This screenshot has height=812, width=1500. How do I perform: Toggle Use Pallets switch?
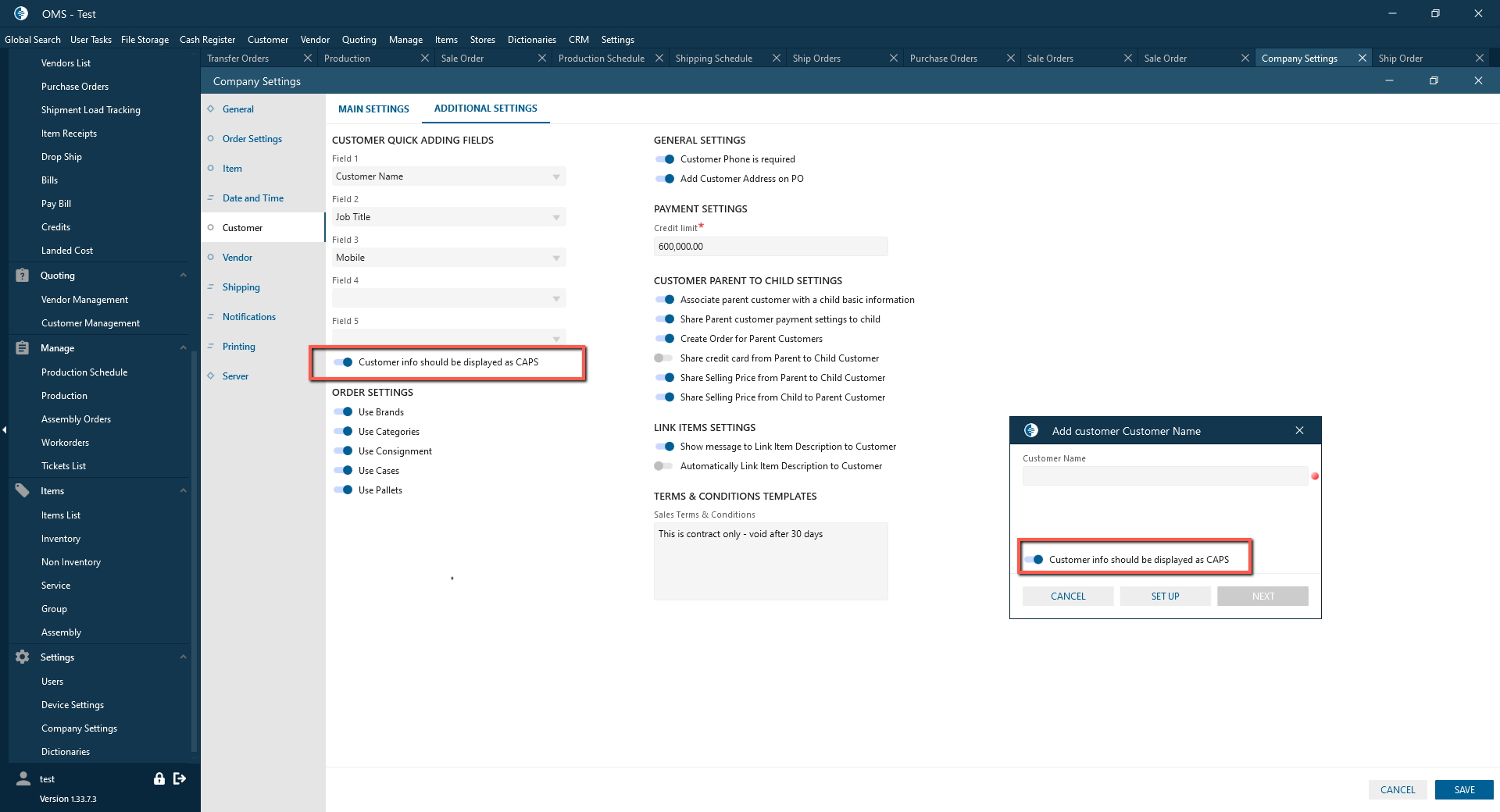(343, 490)
